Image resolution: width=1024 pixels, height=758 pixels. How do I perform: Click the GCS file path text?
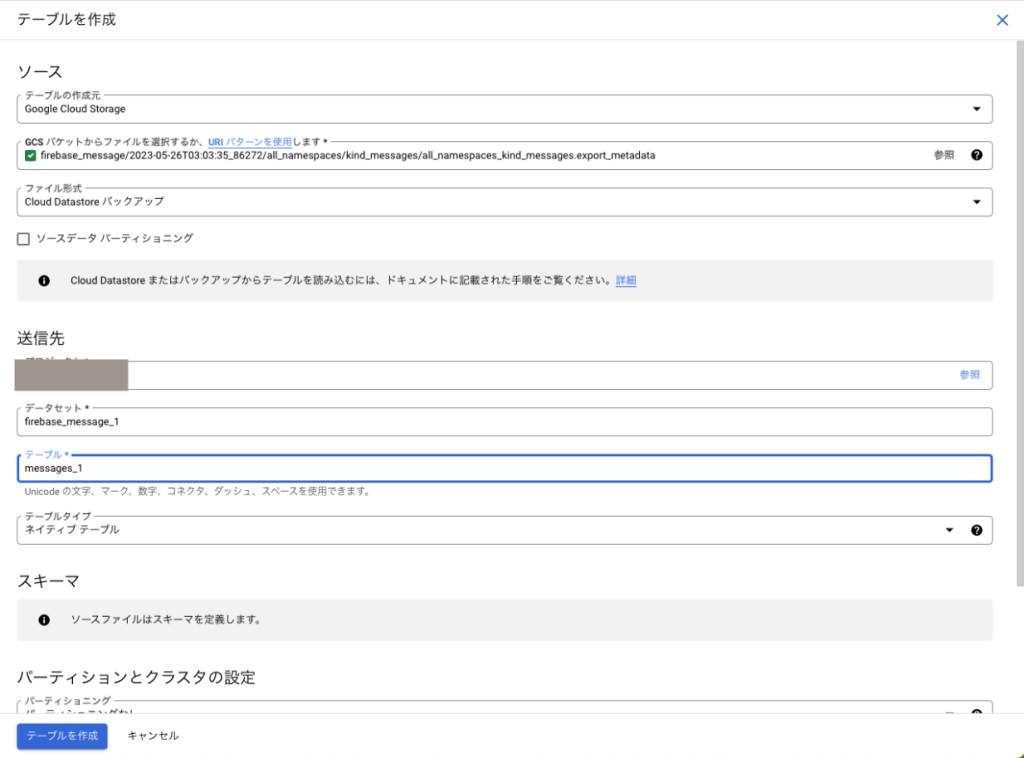(x=348, y=156)
